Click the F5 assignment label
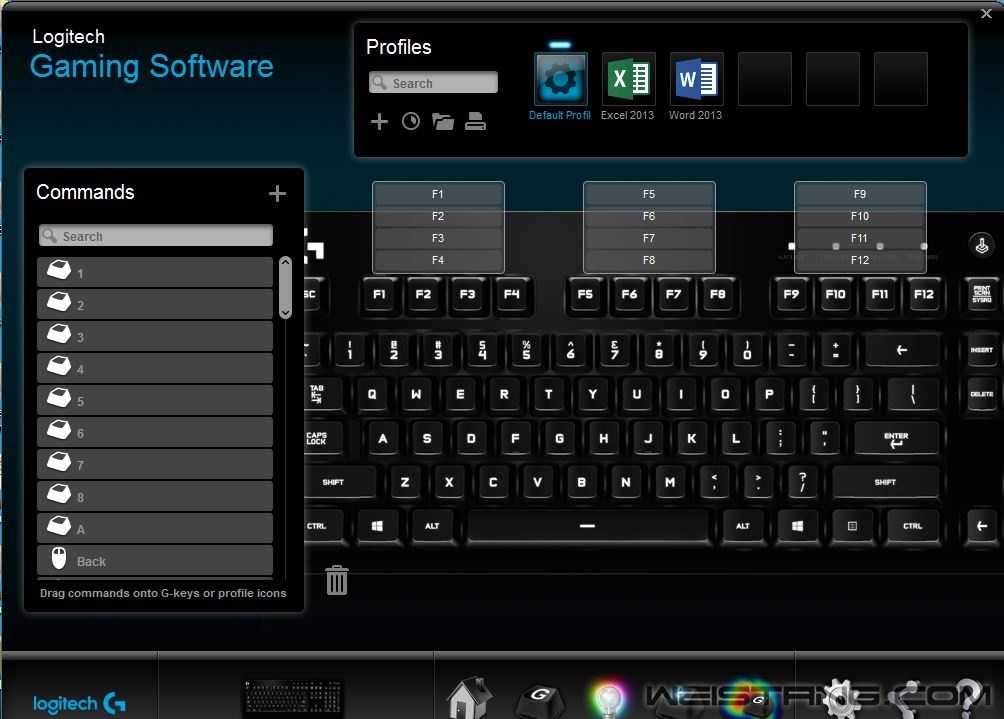This screenshot has height=719, width=1004. coord(649,194)
